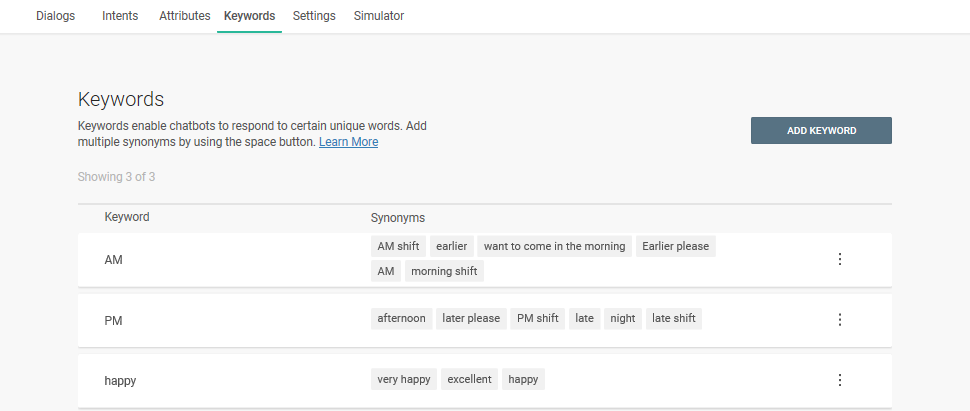Switch to the Intents tab
This screenshot has width=970, height=411.
pyautogui.click(x=120, y=16)
